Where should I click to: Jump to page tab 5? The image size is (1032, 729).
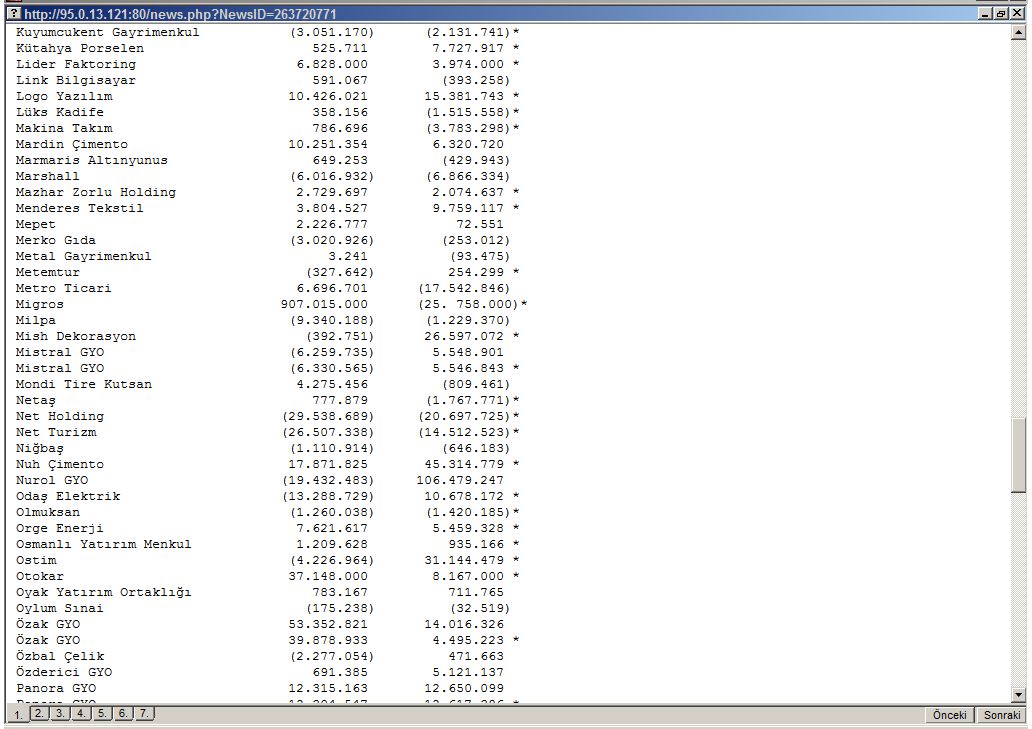click(x=102, y=713)
